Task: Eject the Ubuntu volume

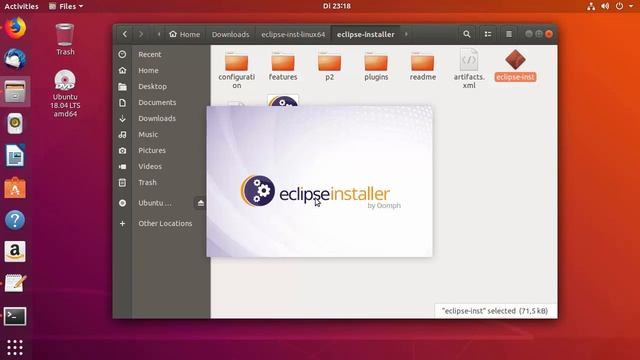Action: pyautogui.click(x=200, y=203)
